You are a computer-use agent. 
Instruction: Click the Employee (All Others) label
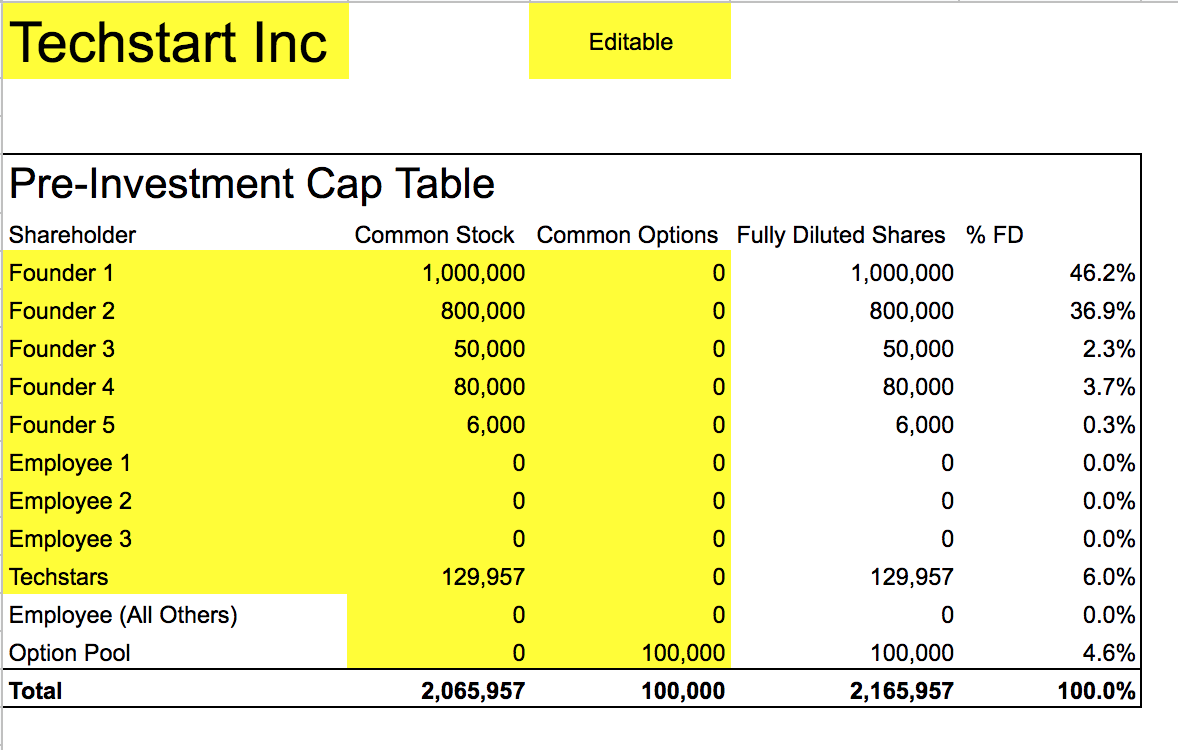(123, 615)
